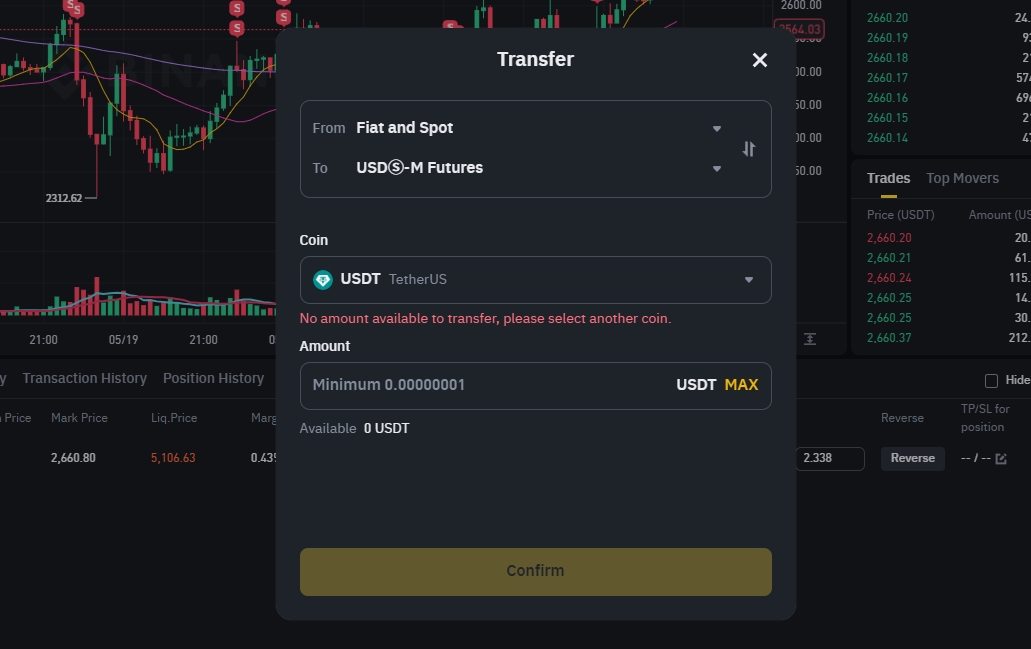Open the USDT coin selector
The width and height of the screenshot is (1031, 649).
pyautogui.click(x=535, y=280)
